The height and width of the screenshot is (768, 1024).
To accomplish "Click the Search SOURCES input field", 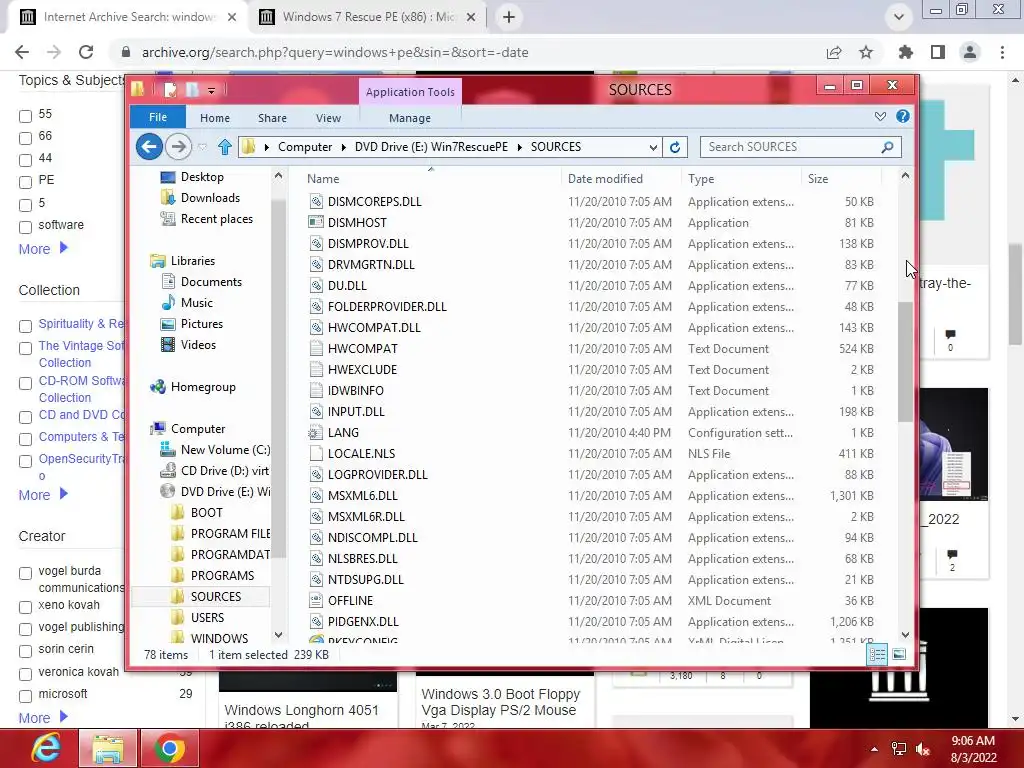I will tap(790, 147).
